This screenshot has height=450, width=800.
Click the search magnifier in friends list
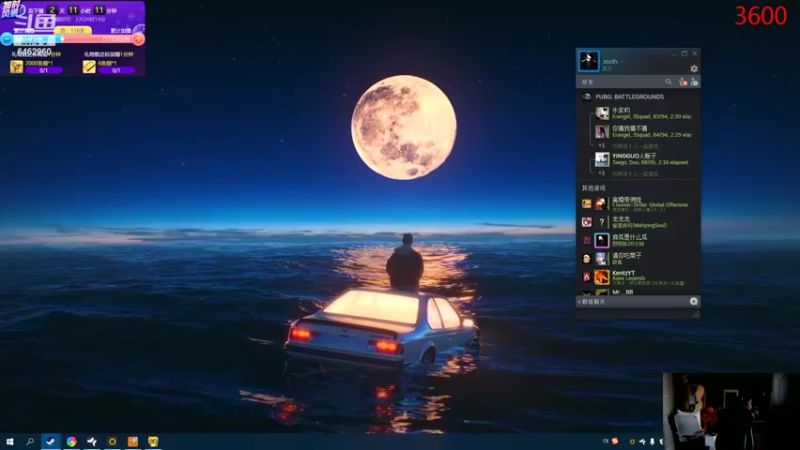668,82
